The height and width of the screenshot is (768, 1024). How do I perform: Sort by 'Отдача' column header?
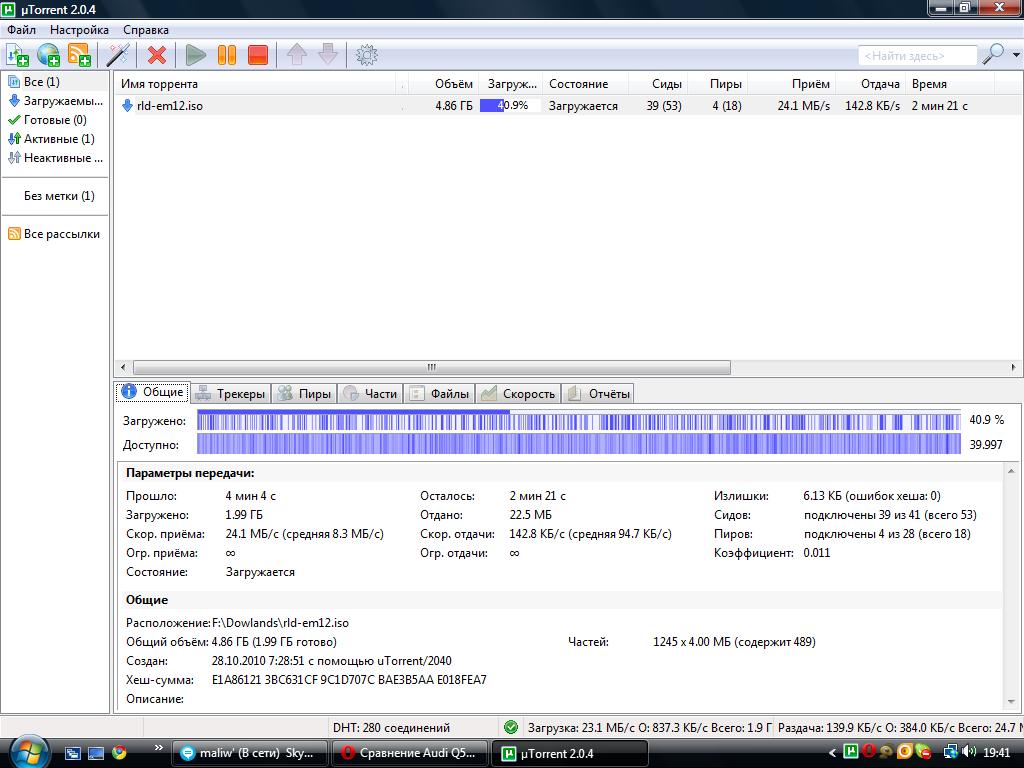tap(871, 84)
